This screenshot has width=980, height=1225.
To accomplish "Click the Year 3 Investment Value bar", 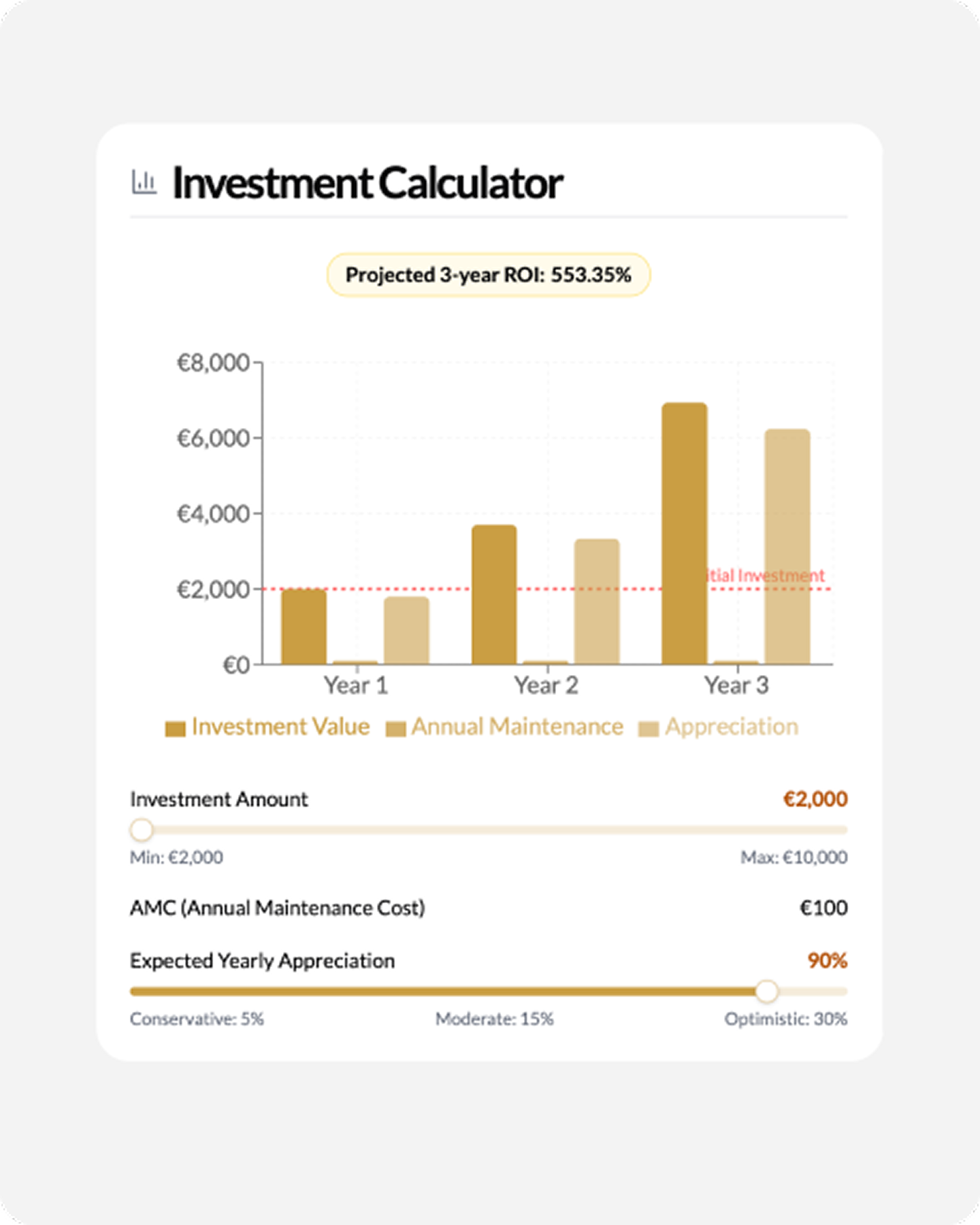I will (685, 534).
